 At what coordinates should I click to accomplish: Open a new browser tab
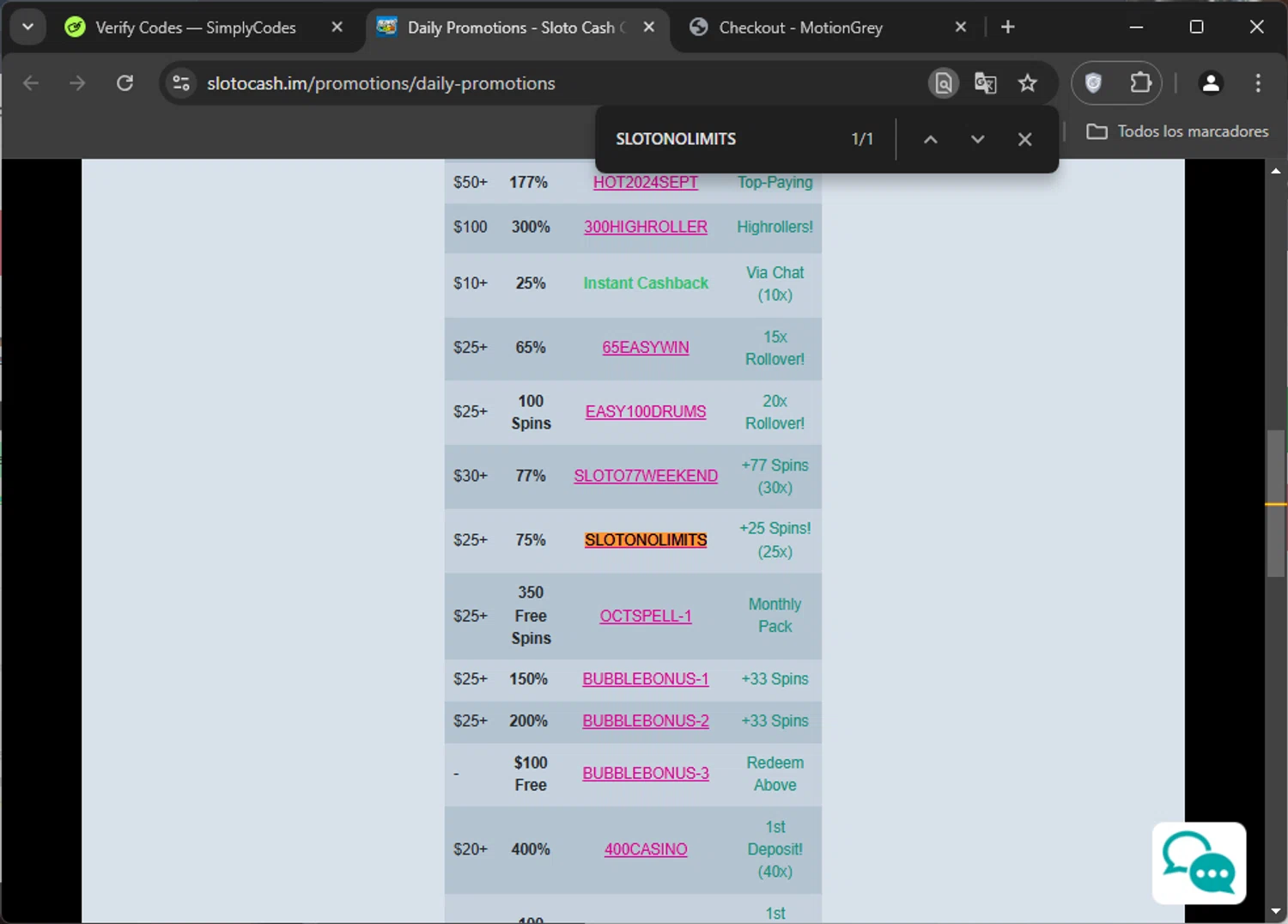pos(1008,27)
